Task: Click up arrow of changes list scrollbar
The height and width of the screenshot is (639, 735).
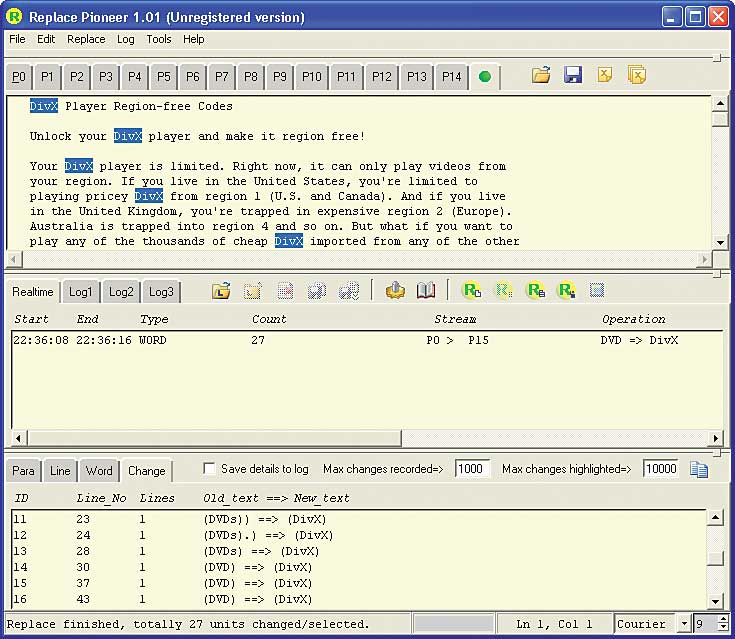Action: point(715,517)
